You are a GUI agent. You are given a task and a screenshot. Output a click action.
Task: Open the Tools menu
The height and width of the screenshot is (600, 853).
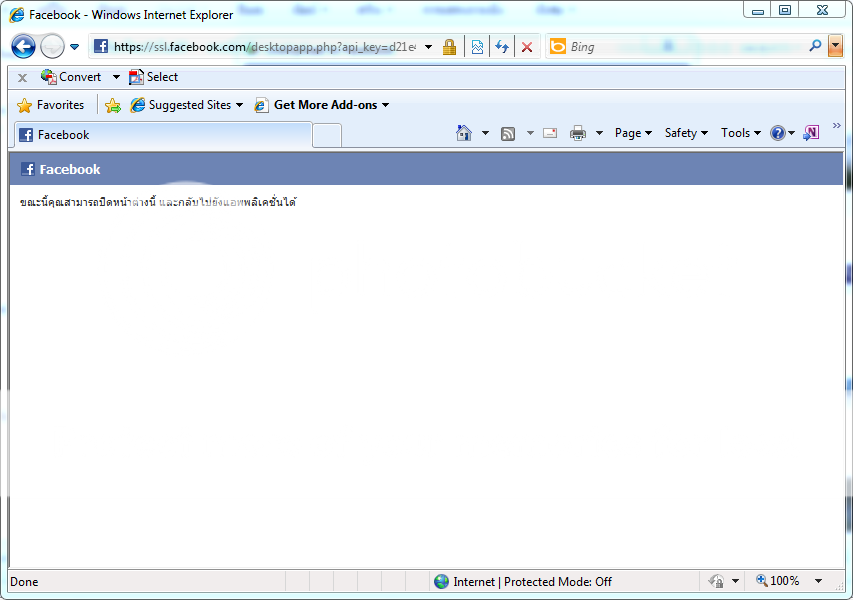(x=740, y=133)
